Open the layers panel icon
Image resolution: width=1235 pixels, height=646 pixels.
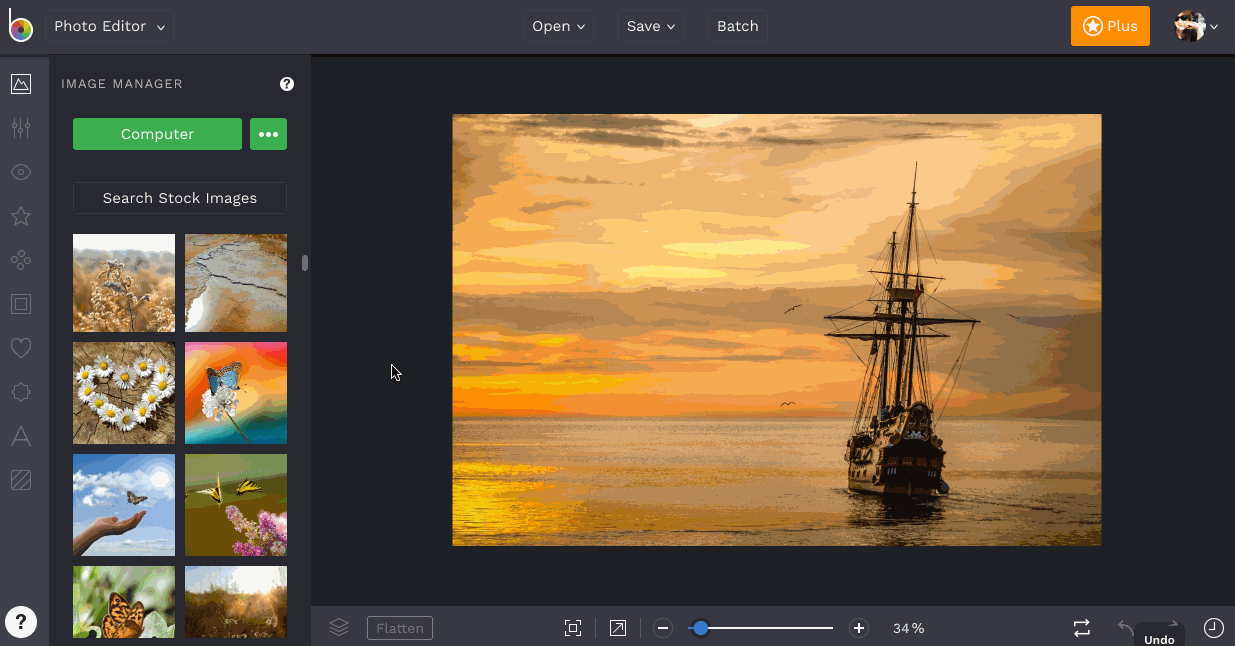click(339, 628)
